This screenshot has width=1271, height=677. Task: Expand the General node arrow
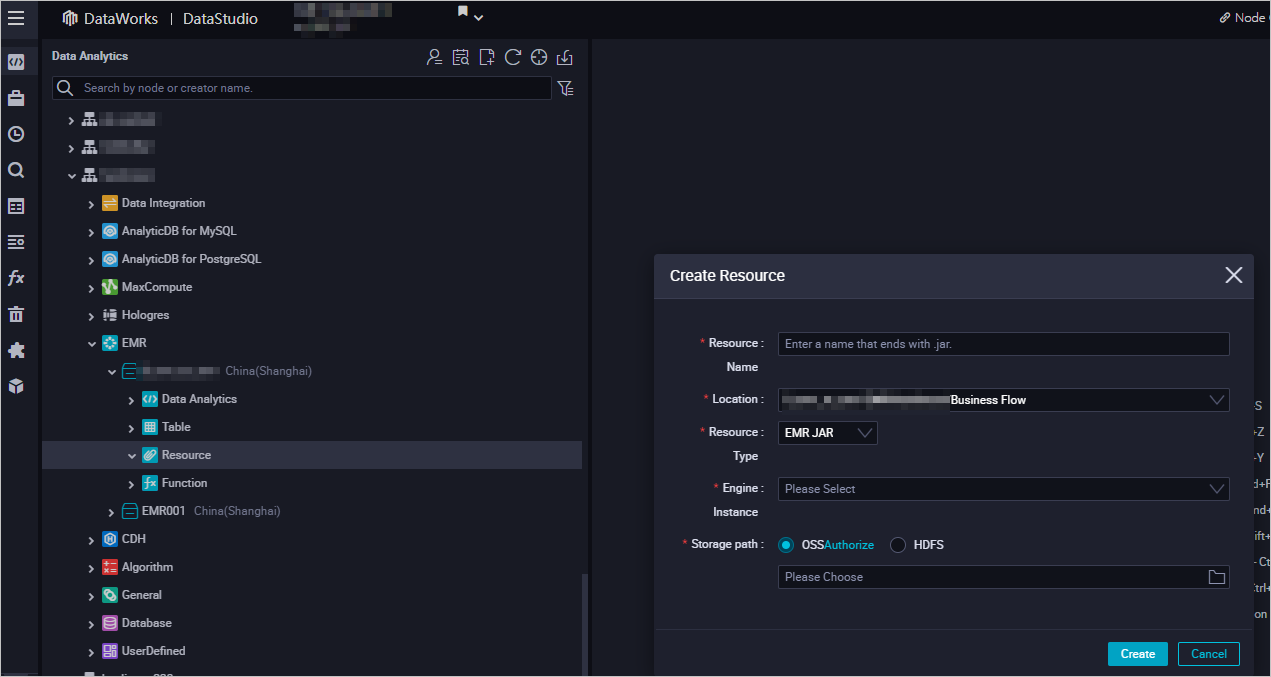pyautogui.click(x=91, y=596)
